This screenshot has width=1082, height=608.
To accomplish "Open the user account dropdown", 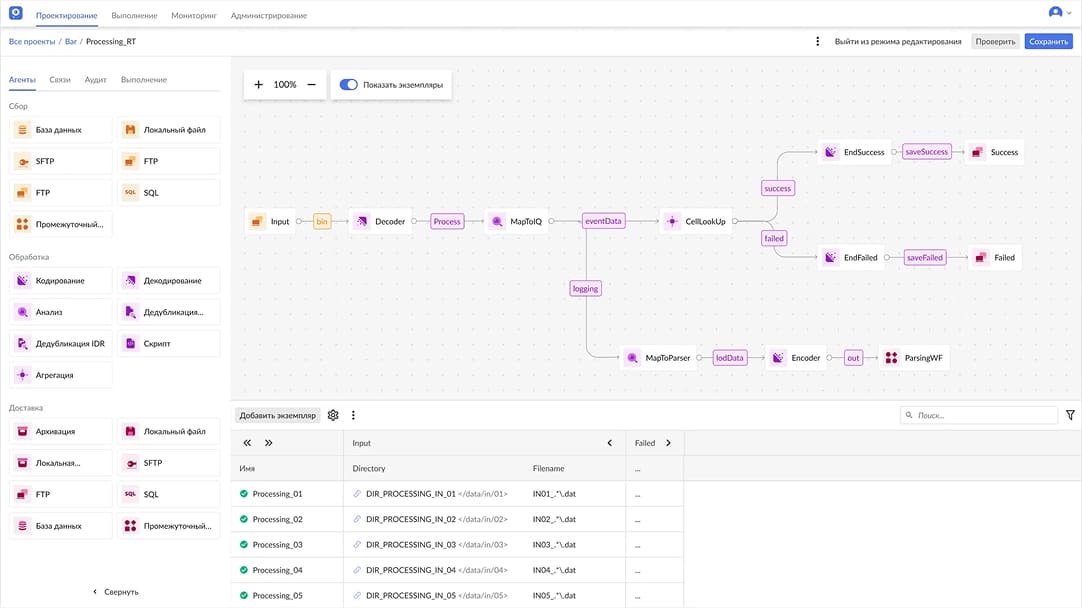I will [x=1060, y=13].
